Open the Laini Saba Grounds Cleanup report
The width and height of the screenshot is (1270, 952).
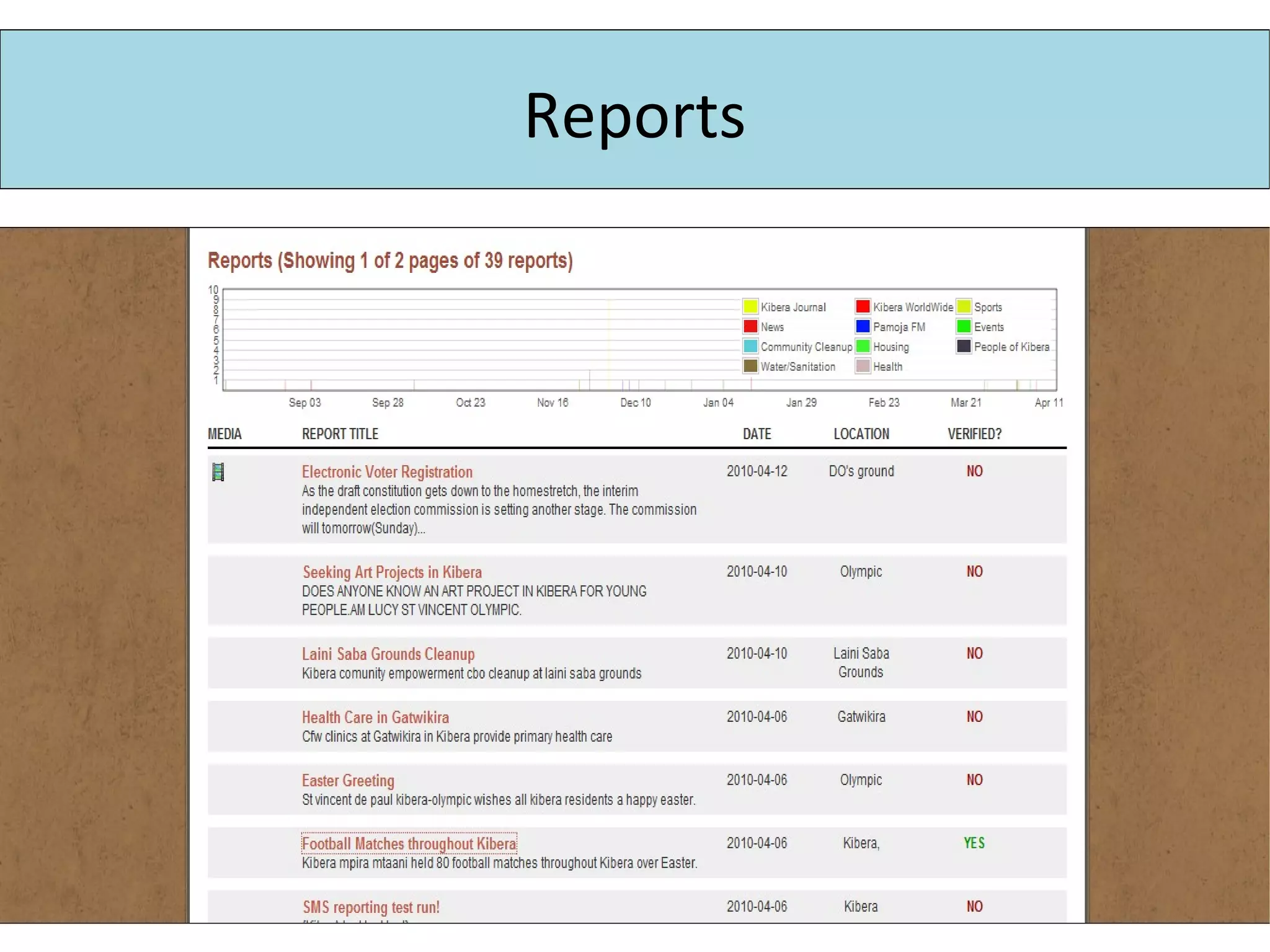[388, 654]
